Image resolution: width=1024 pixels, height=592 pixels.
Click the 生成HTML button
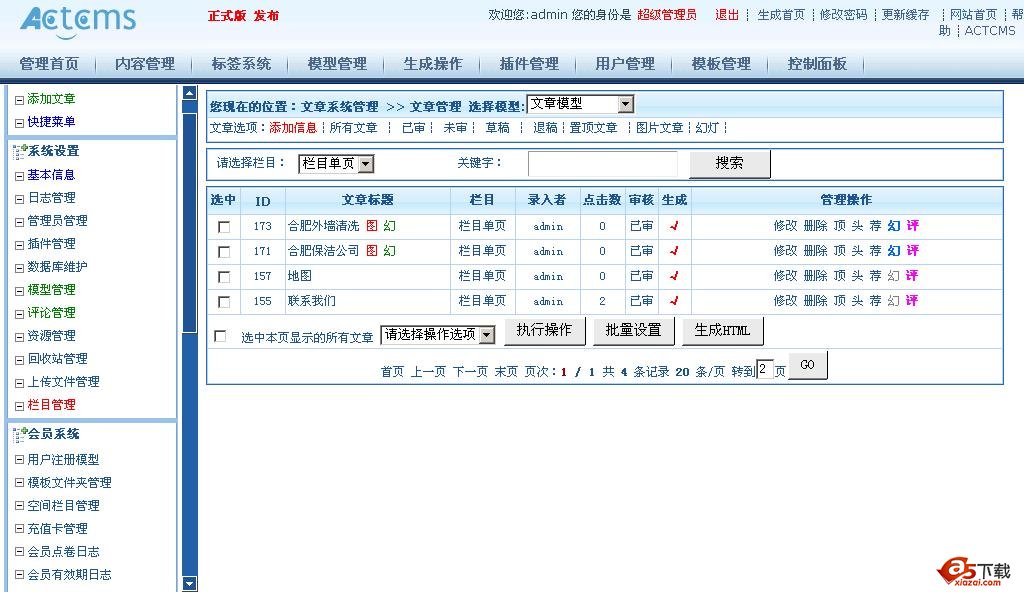[722, 331]
